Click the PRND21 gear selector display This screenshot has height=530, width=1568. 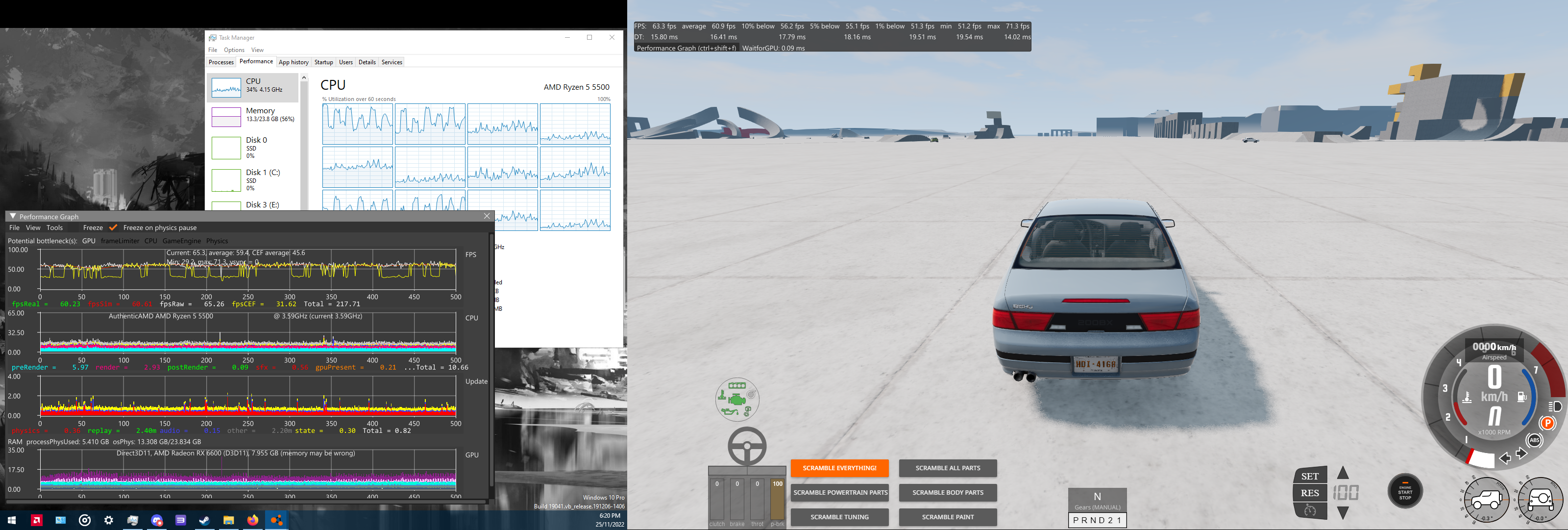coord(1097,520)
